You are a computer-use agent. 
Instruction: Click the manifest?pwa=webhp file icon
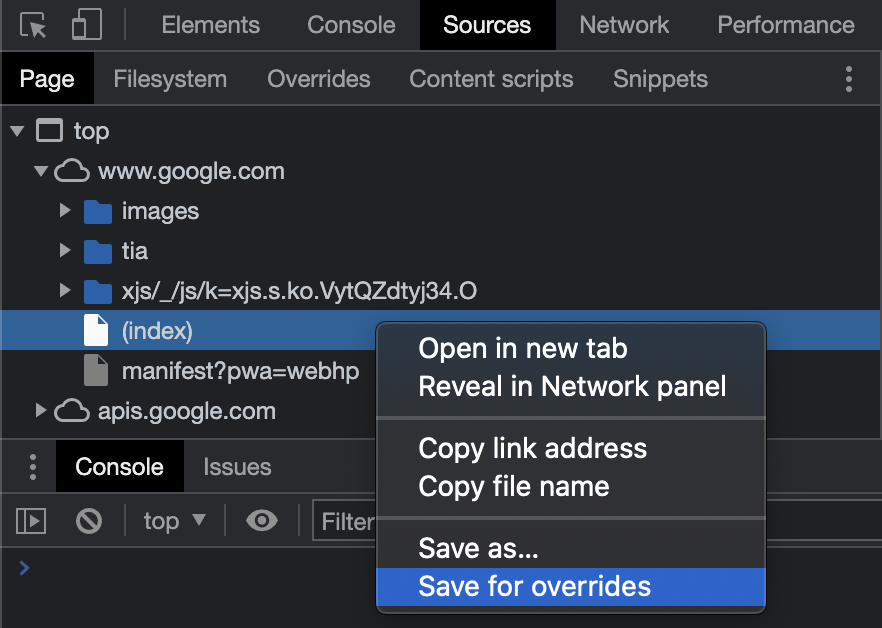[x=96, y=370]
